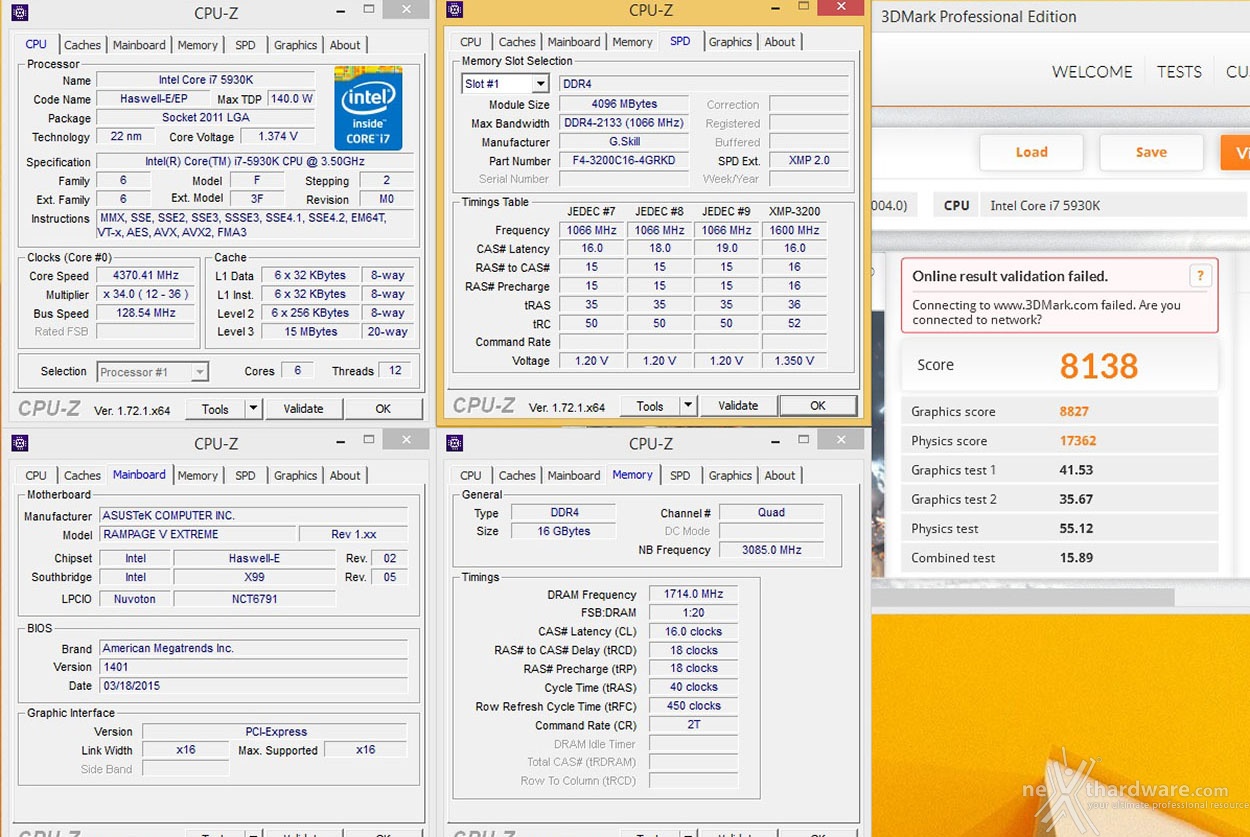
Task: Select SPD tab in bottom-right Memory window
Action: [680, 476]
